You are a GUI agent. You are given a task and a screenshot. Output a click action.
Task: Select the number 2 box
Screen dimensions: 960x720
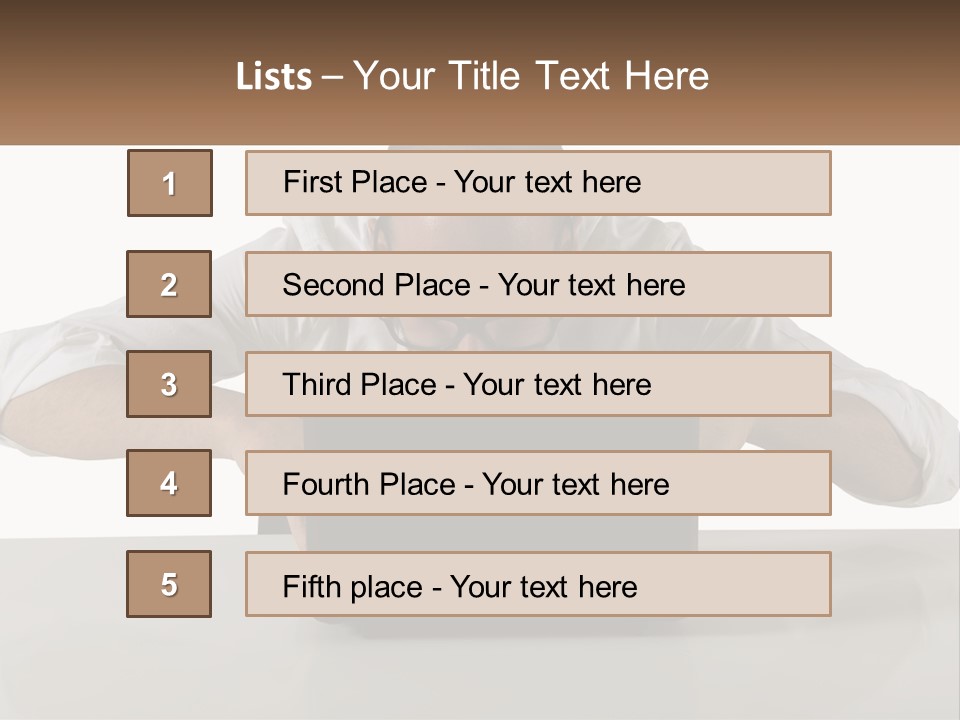[x=169, y=284]
